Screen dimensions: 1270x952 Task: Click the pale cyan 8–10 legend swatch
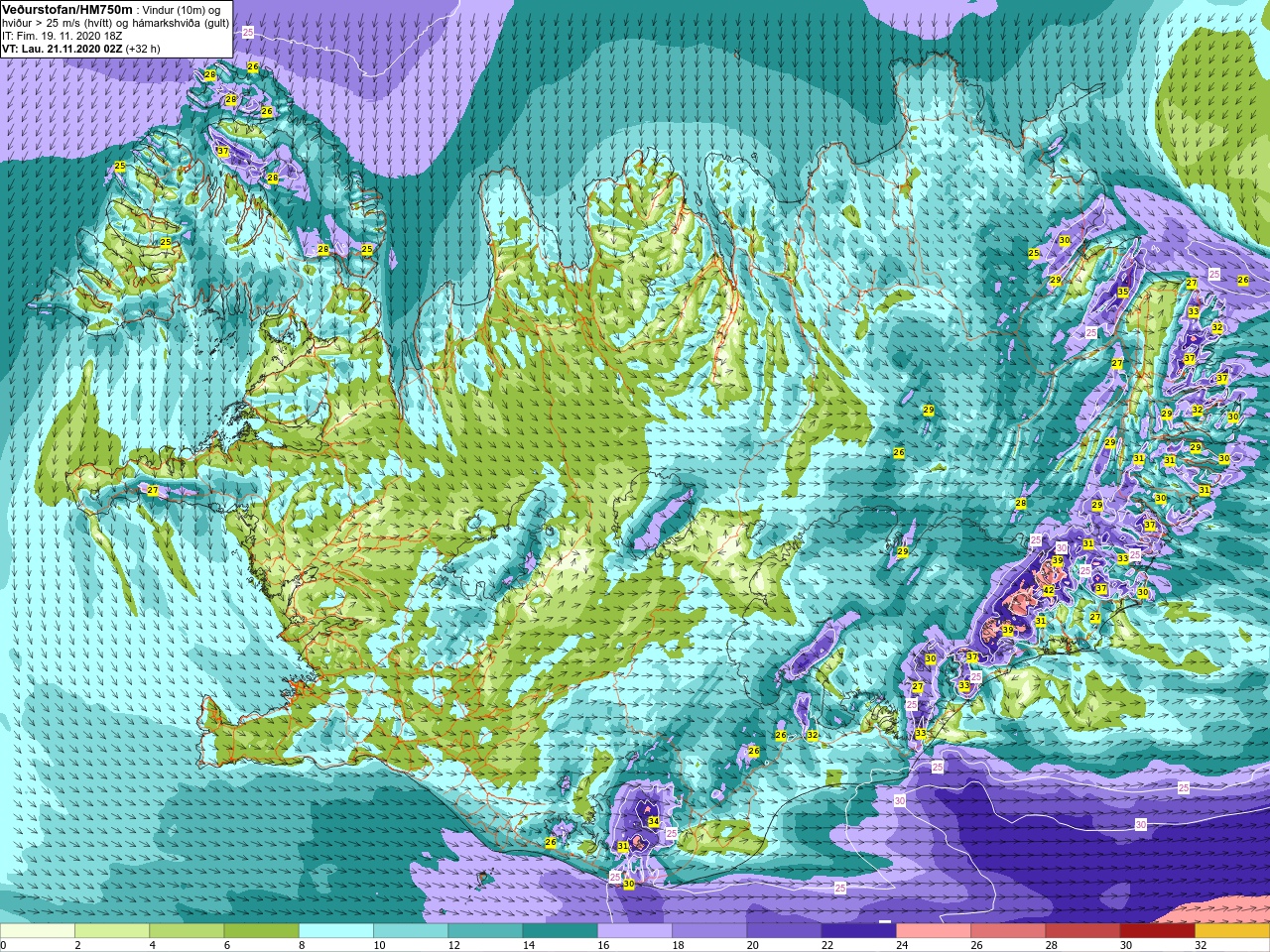coord(336,931)
